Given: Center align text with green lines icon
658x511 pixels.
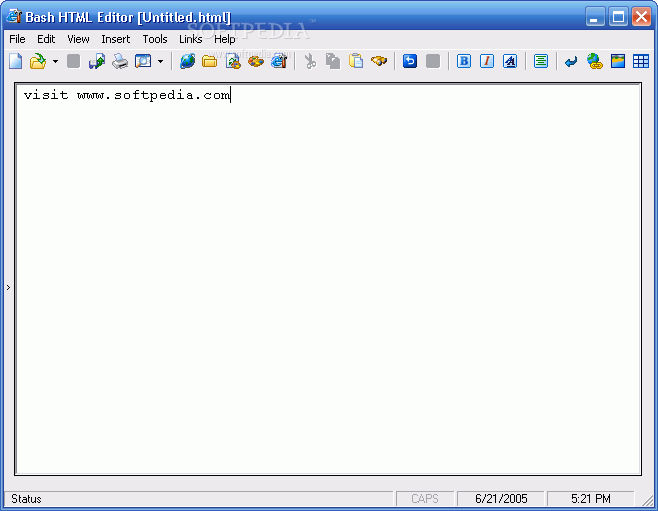Looking at the screenshot, I should (541, 61).
